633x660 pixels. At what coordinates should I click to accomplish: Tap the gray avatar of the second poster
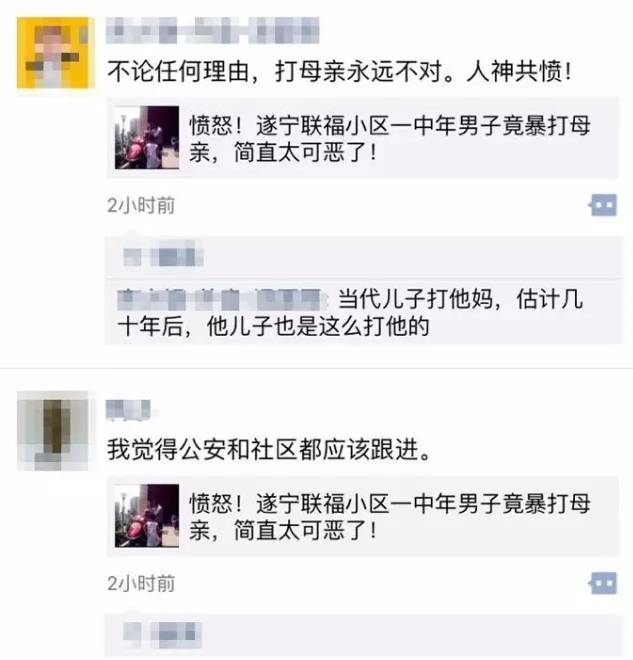point(53,431)
